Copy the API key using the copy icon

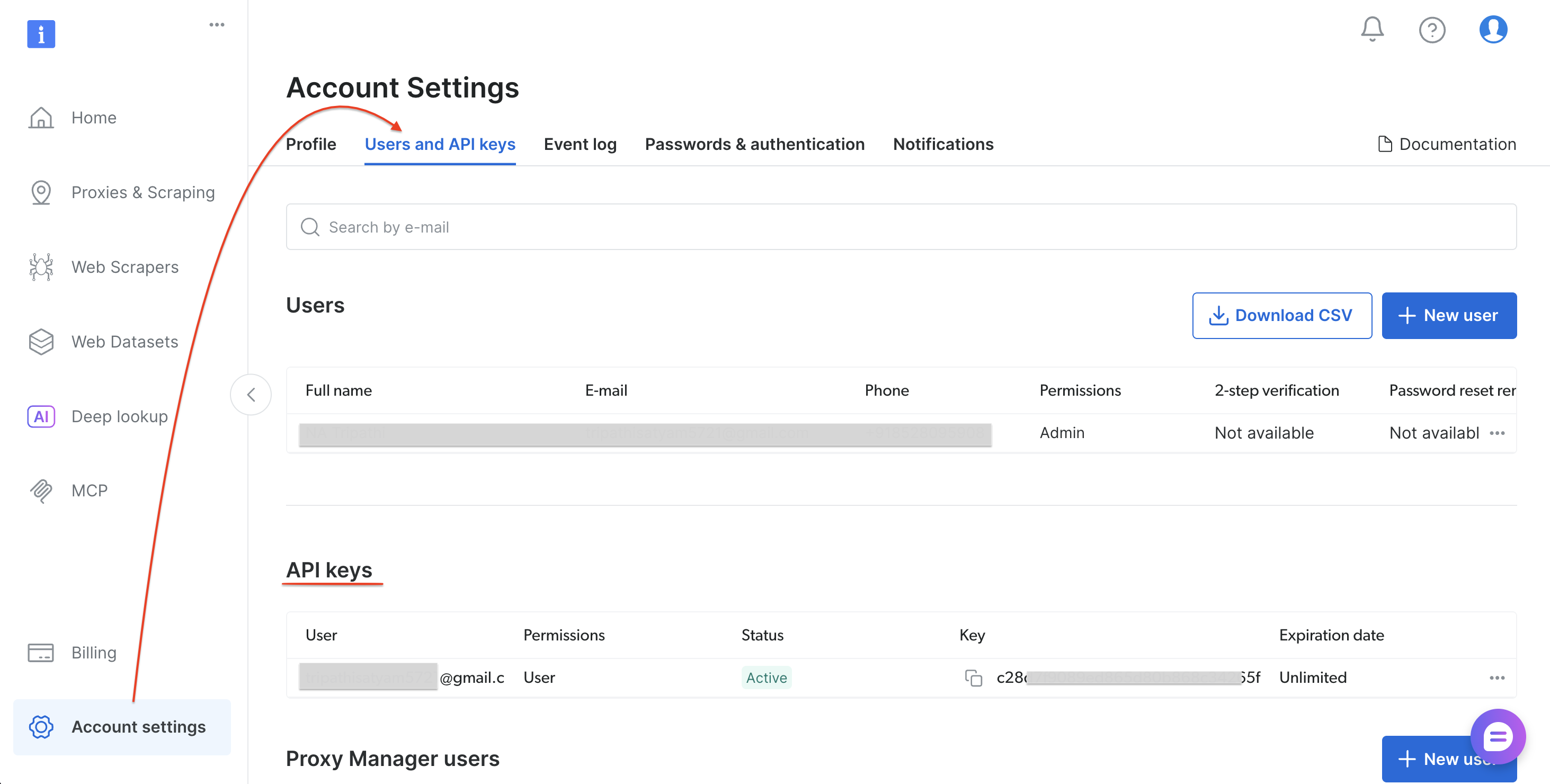click(974, 677)
